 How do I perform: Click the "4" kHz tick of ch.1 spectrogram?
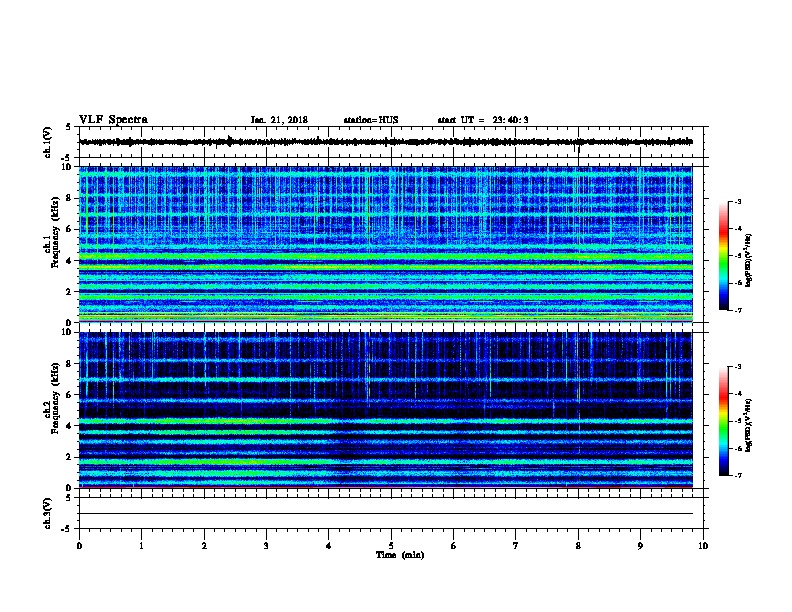70,261
